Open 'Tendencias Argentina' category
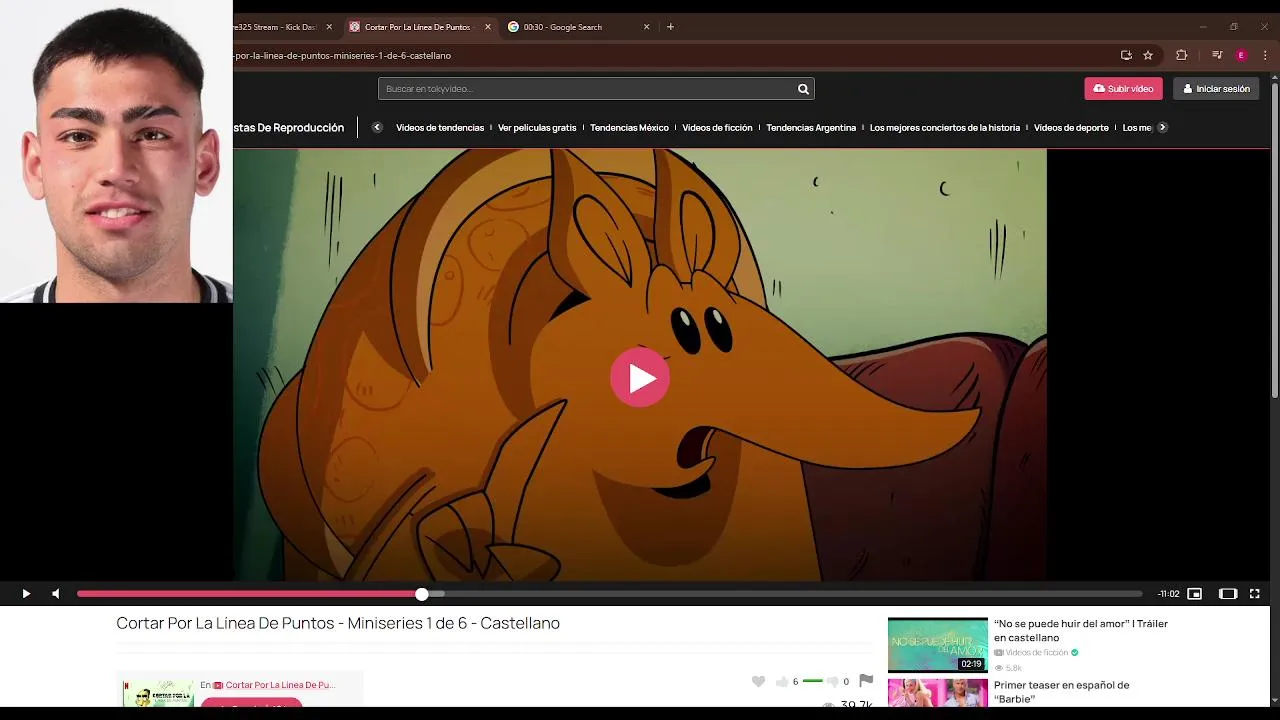1280x720 pixels. tap(811, 128)
